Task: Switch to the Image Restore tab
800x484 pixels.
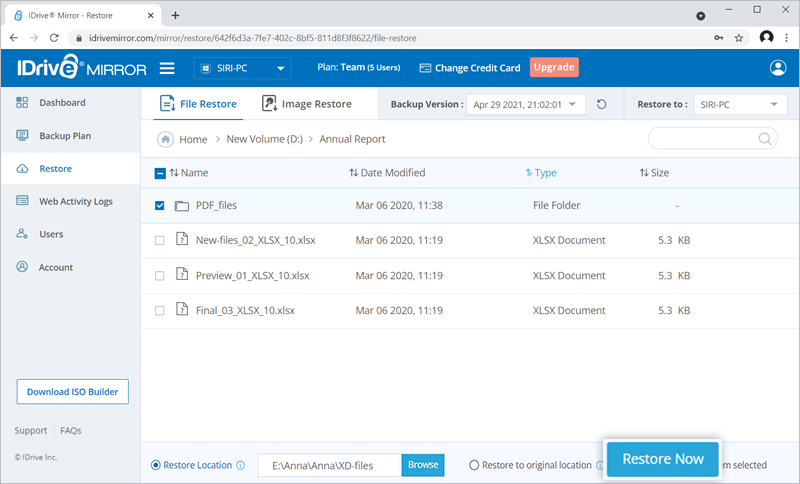Action: point(307,104)
